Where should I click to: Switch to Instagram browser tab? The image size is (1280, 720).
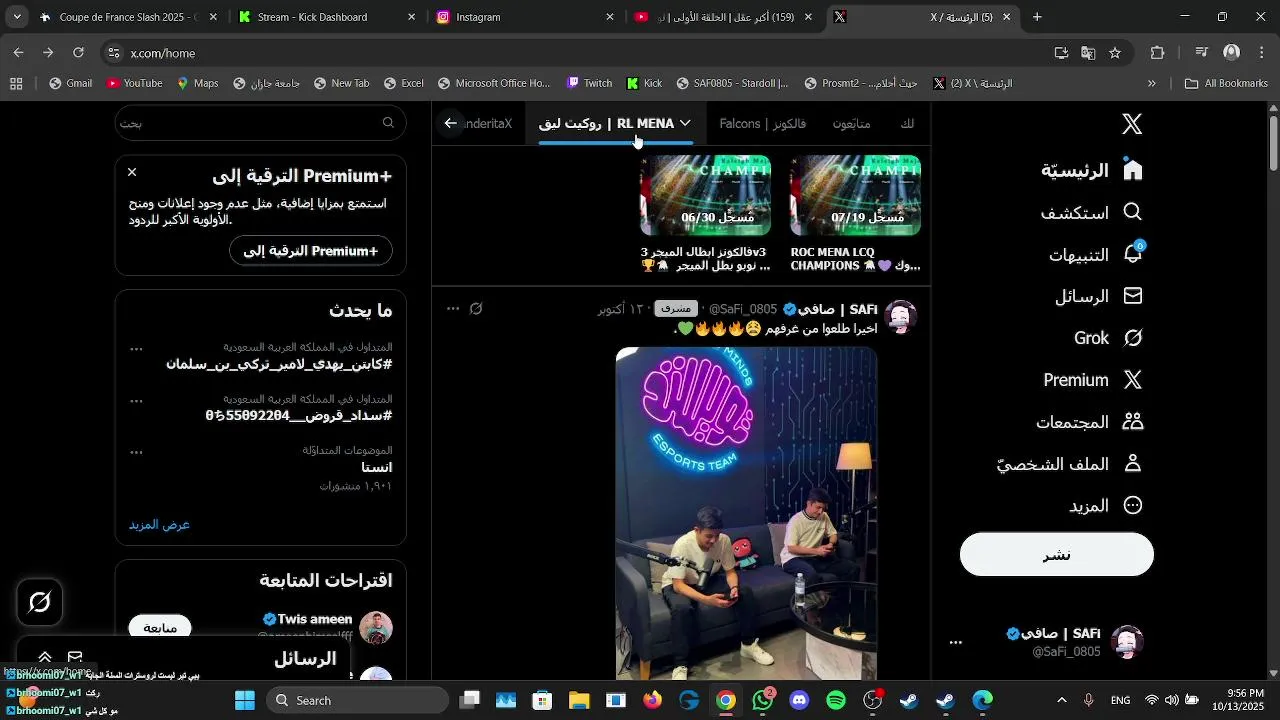pos(525,17)
